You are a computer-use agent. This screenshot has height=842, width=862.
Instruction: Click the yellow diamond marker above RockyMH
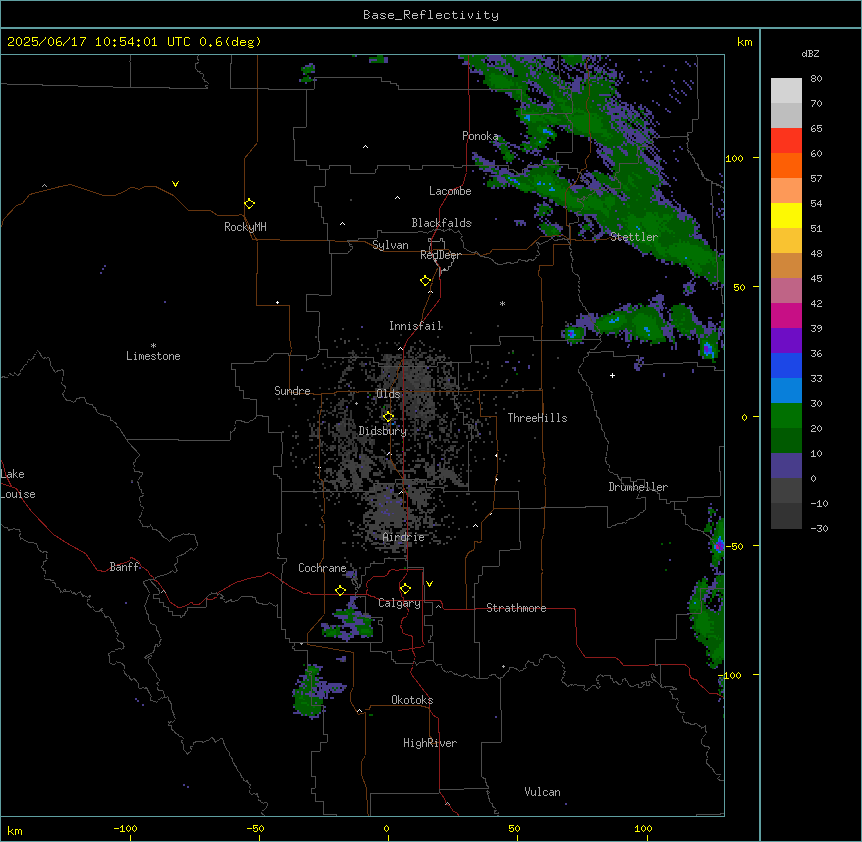pos(249,204)
